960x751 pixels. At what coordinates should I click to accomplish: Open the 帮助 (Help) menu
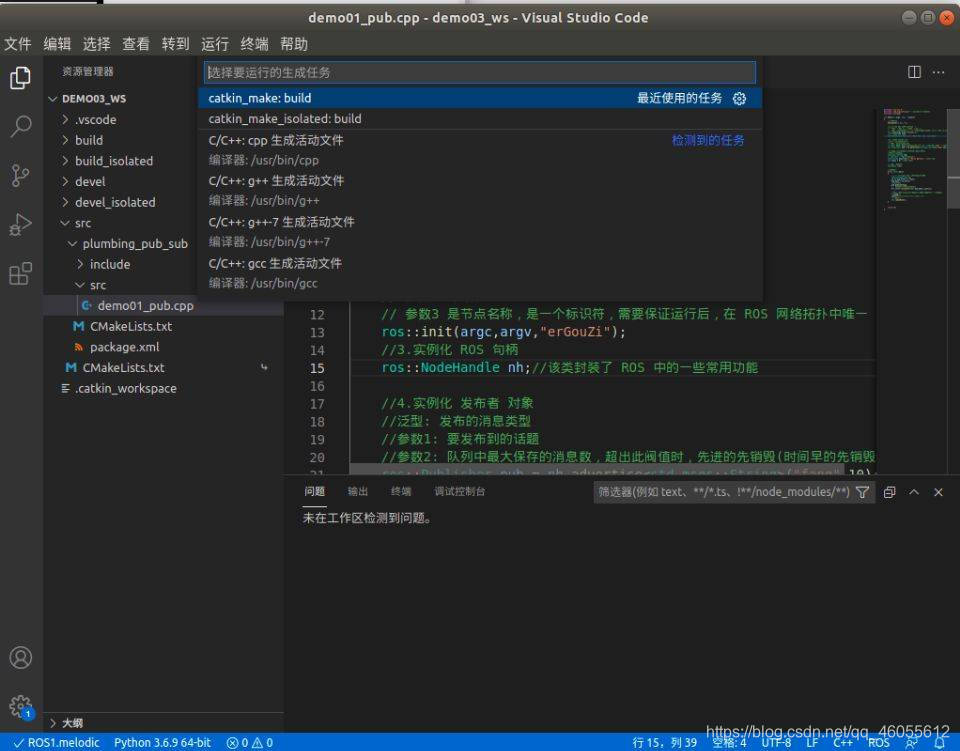pos(294,44)
